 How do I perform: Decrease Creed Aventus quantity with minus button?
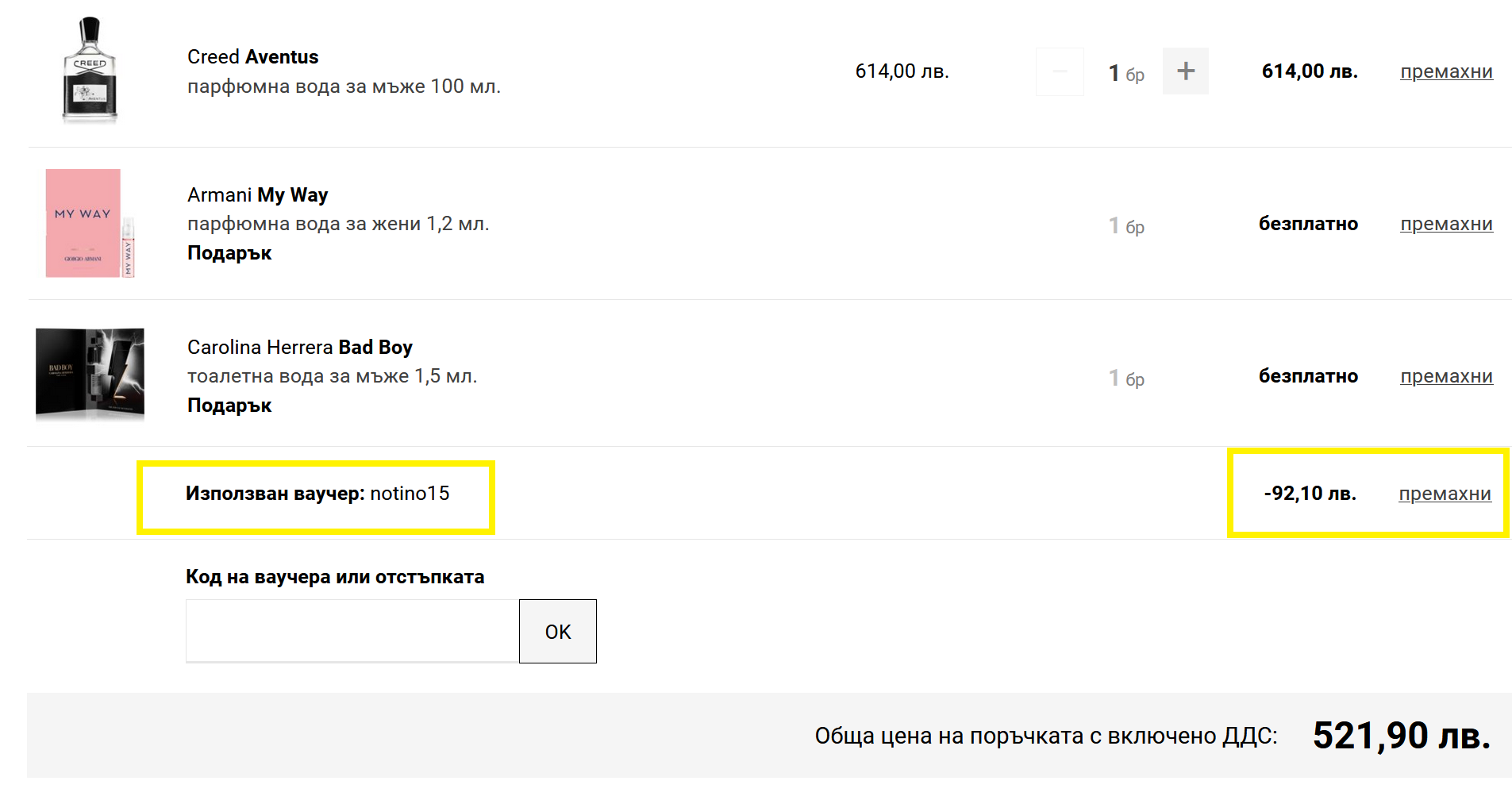(1060, 71)
